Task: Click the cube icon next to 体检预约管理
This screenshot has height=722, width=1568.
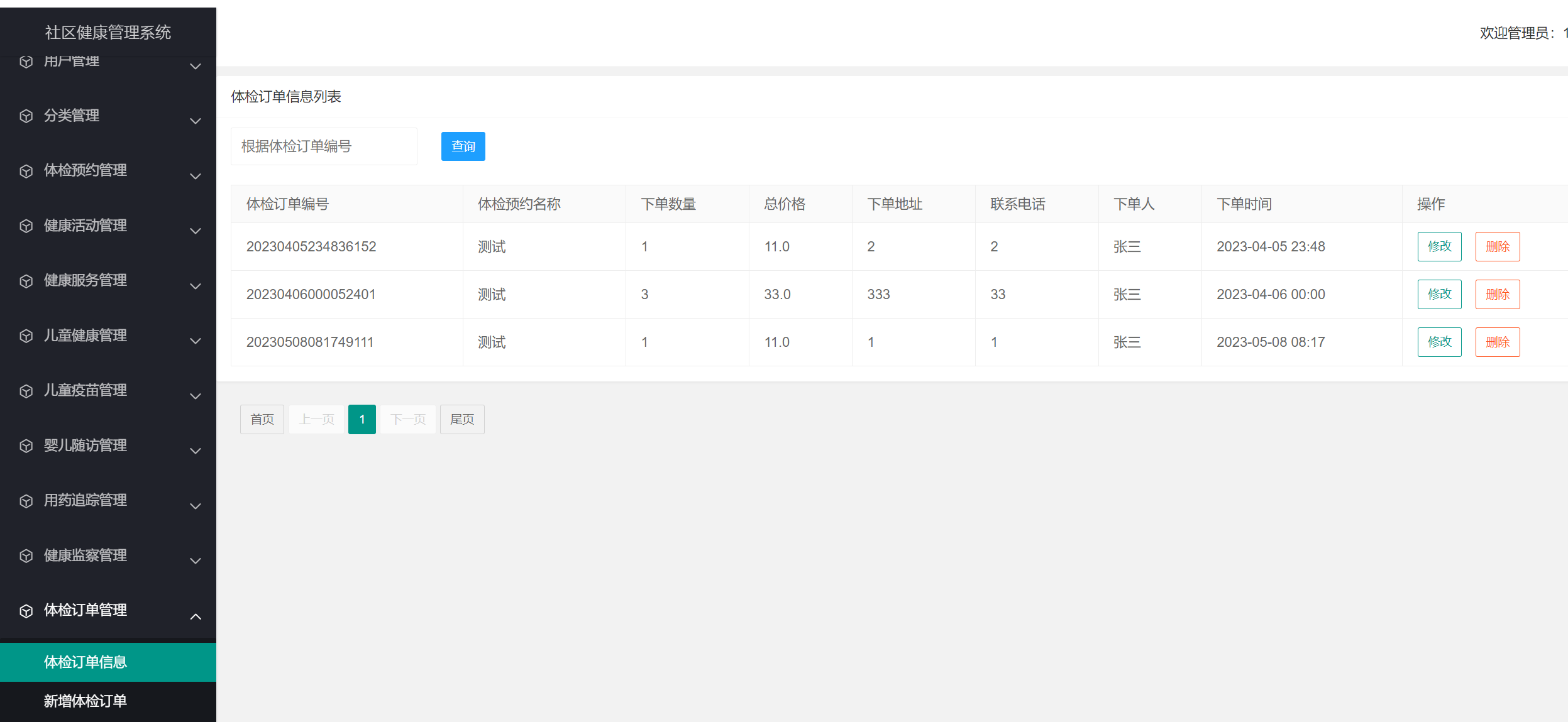Action: coord(26,171)
